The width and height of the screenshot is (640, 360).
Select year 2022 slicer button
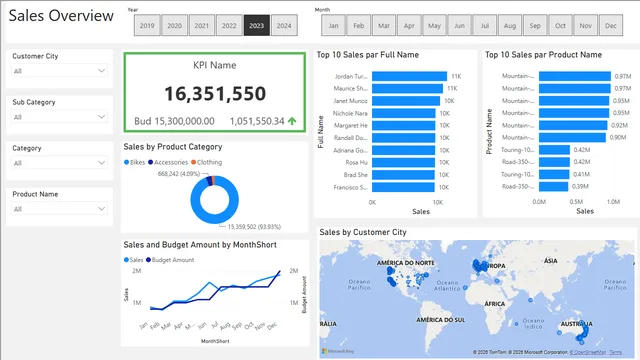click(229, 25)
